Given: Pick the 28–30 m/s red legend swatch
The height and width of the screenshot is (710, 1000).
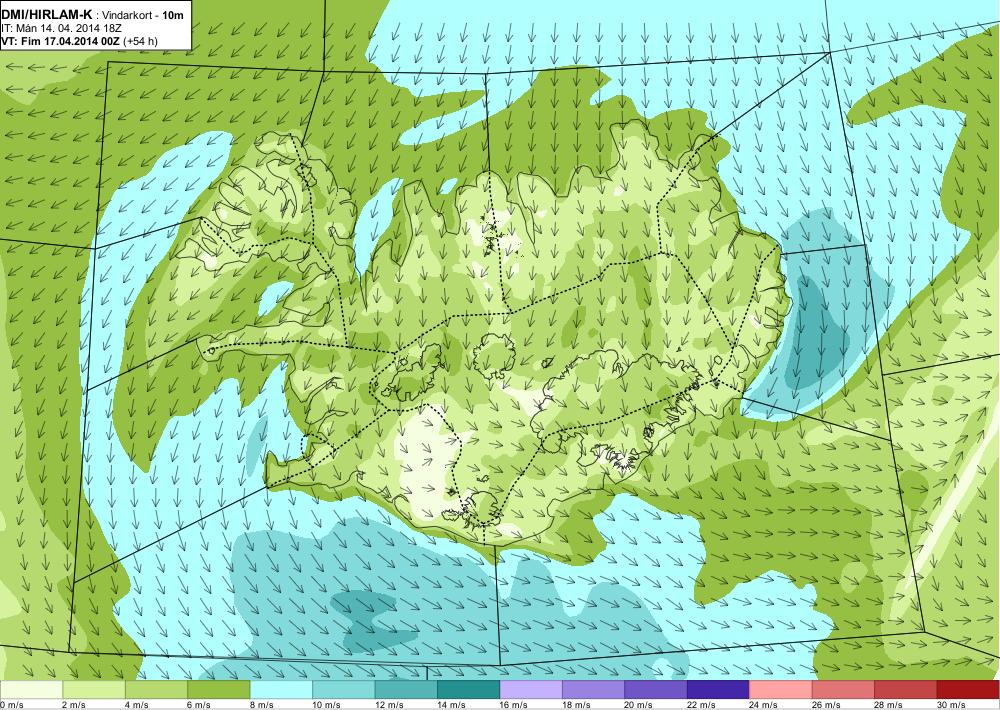Looking at the screenshot, I should (x=906, y=690).
